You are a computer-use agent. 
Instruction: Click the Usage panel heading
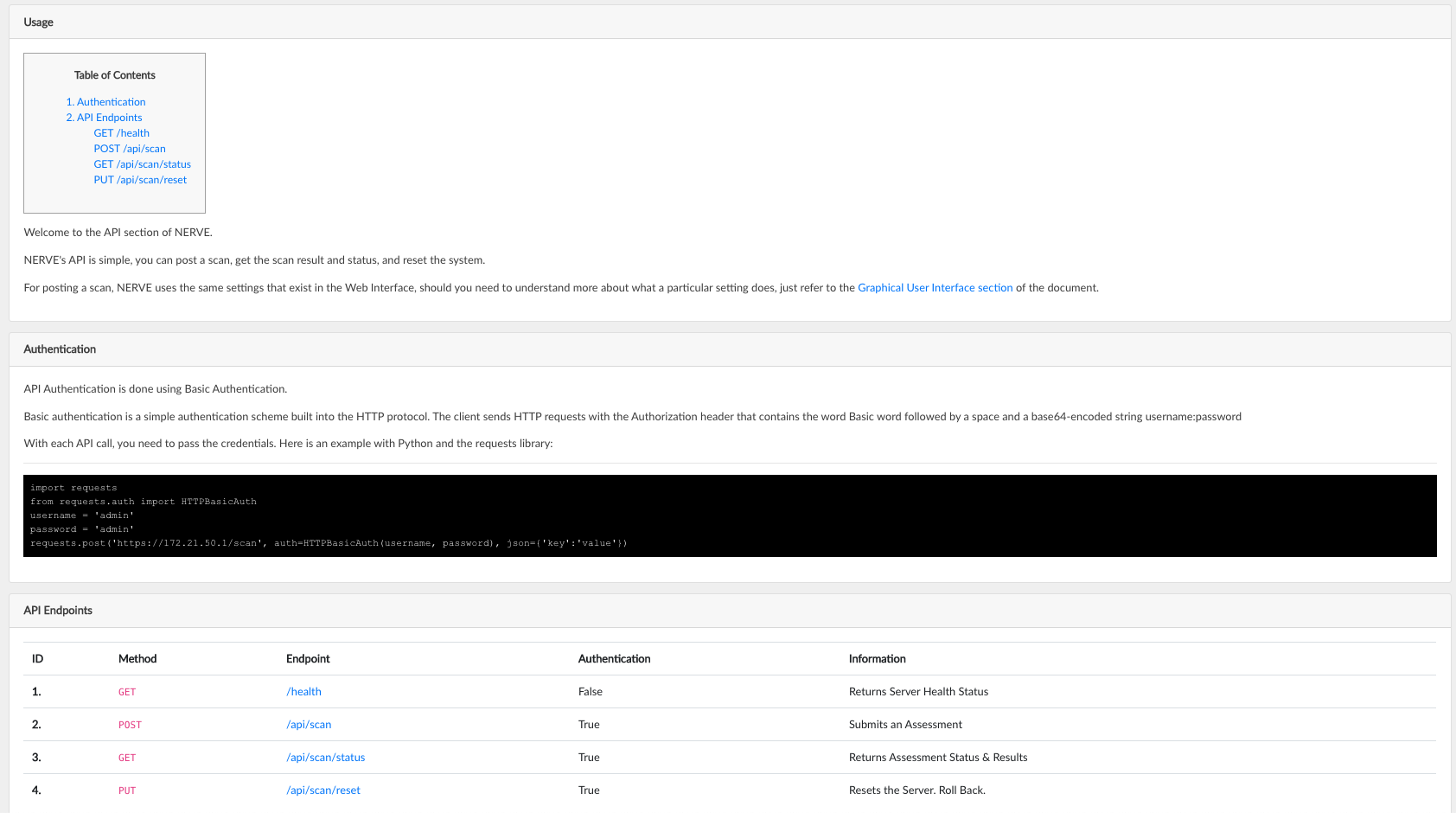pyautogui.click(x=38, y=22)
